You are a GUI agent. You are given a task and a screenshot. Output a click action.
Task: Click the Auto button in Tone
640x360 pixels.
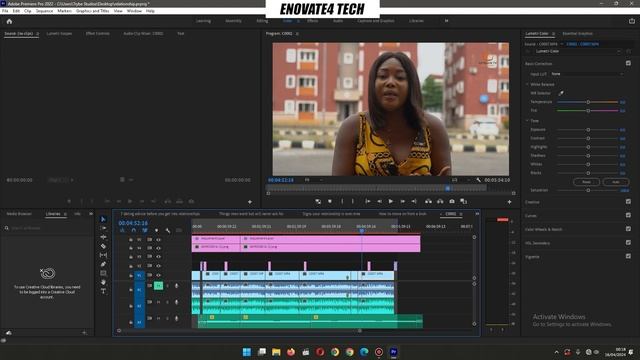[616, 182]
